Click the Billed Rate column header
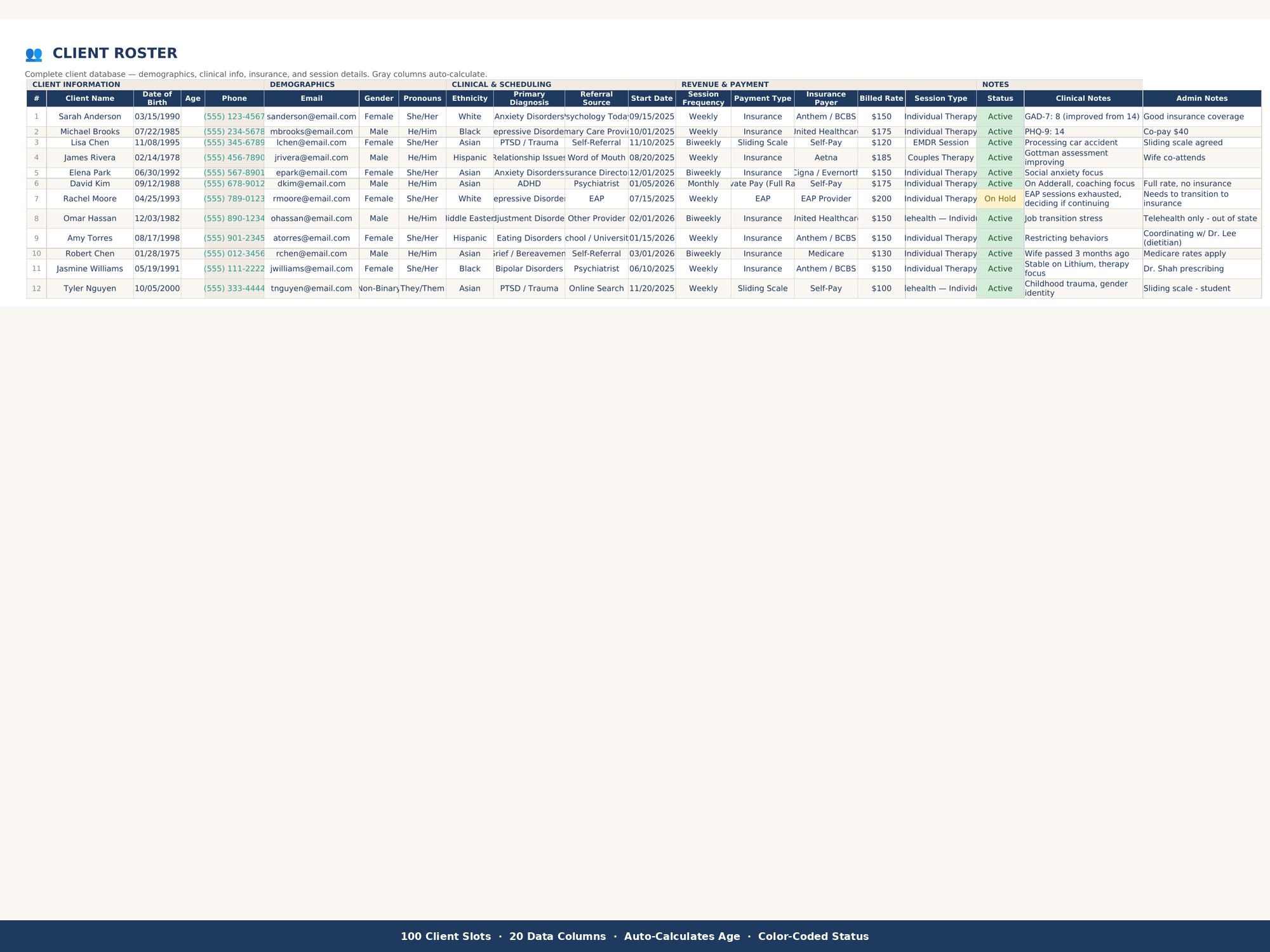 tap(881, 98)
